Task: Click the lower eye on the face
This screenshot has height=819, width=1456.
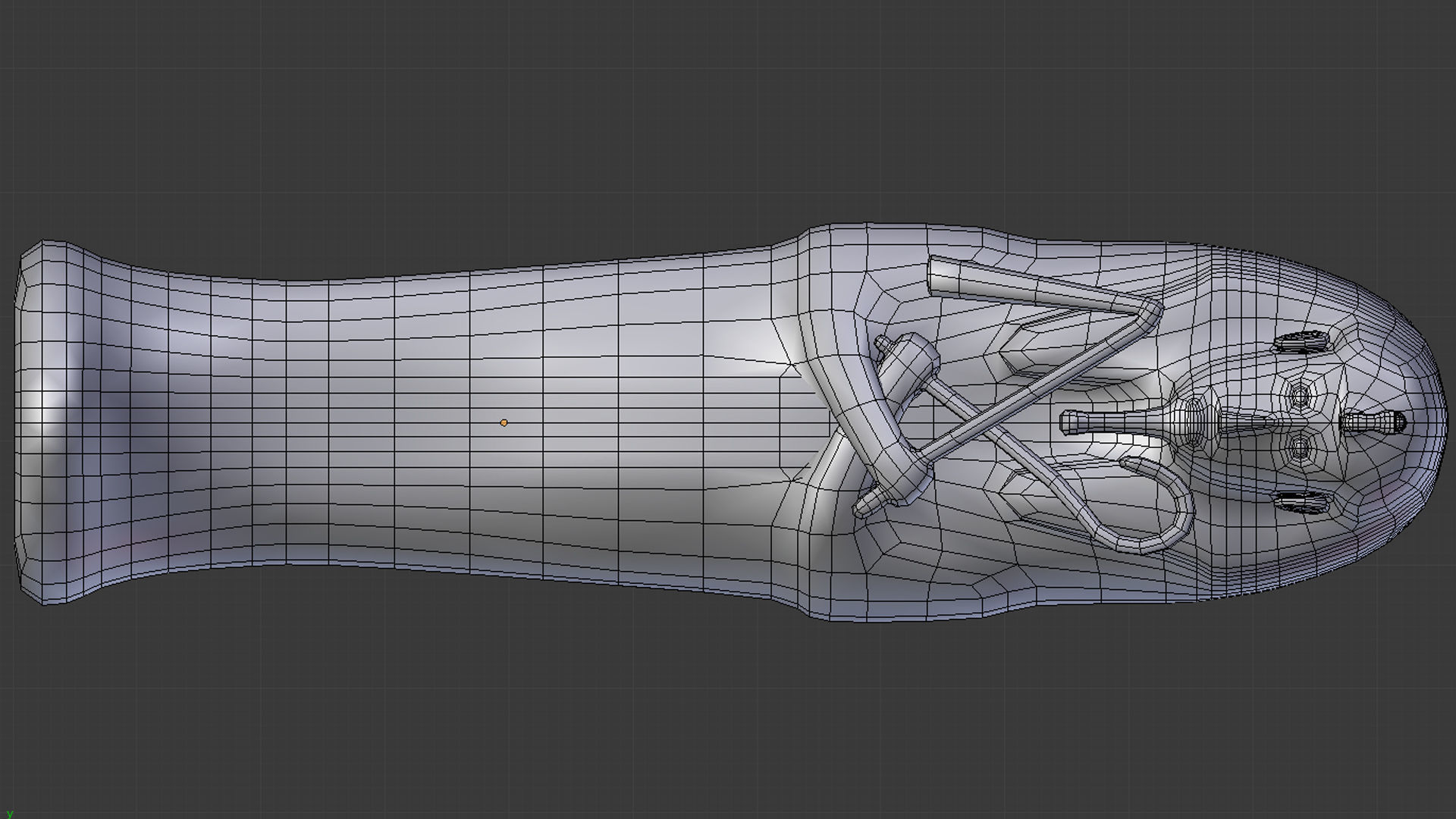Action: coord(1300,449)
